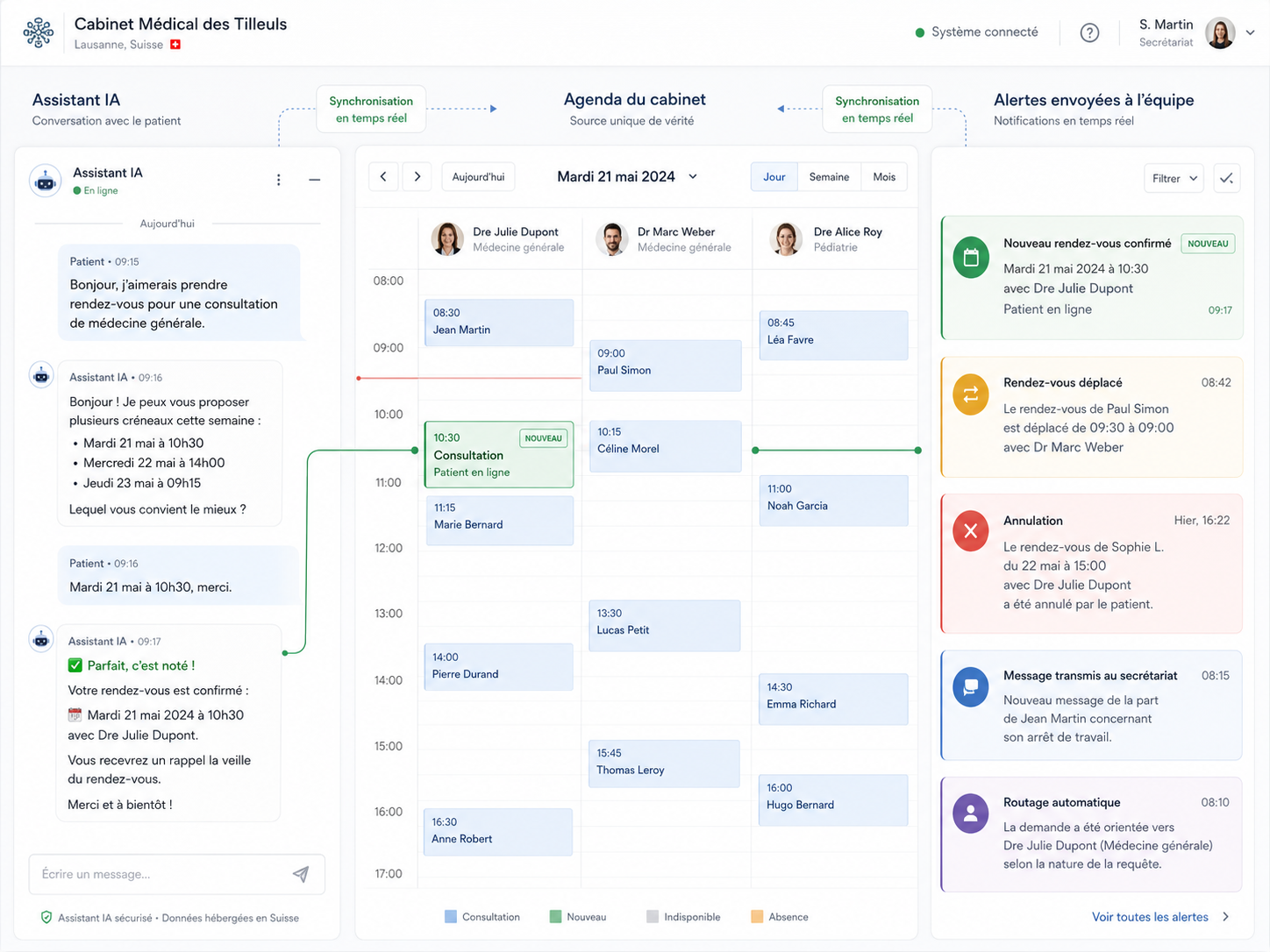Click the orange rescheduled swap icon

[971, 394]
